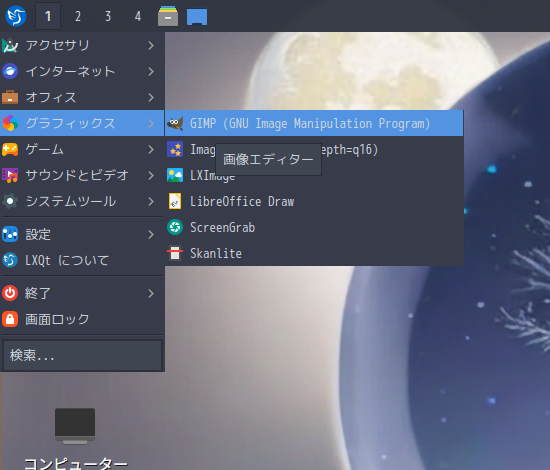Launch GIMP (GNU Image Manipulation Program)

pos(314,123)
